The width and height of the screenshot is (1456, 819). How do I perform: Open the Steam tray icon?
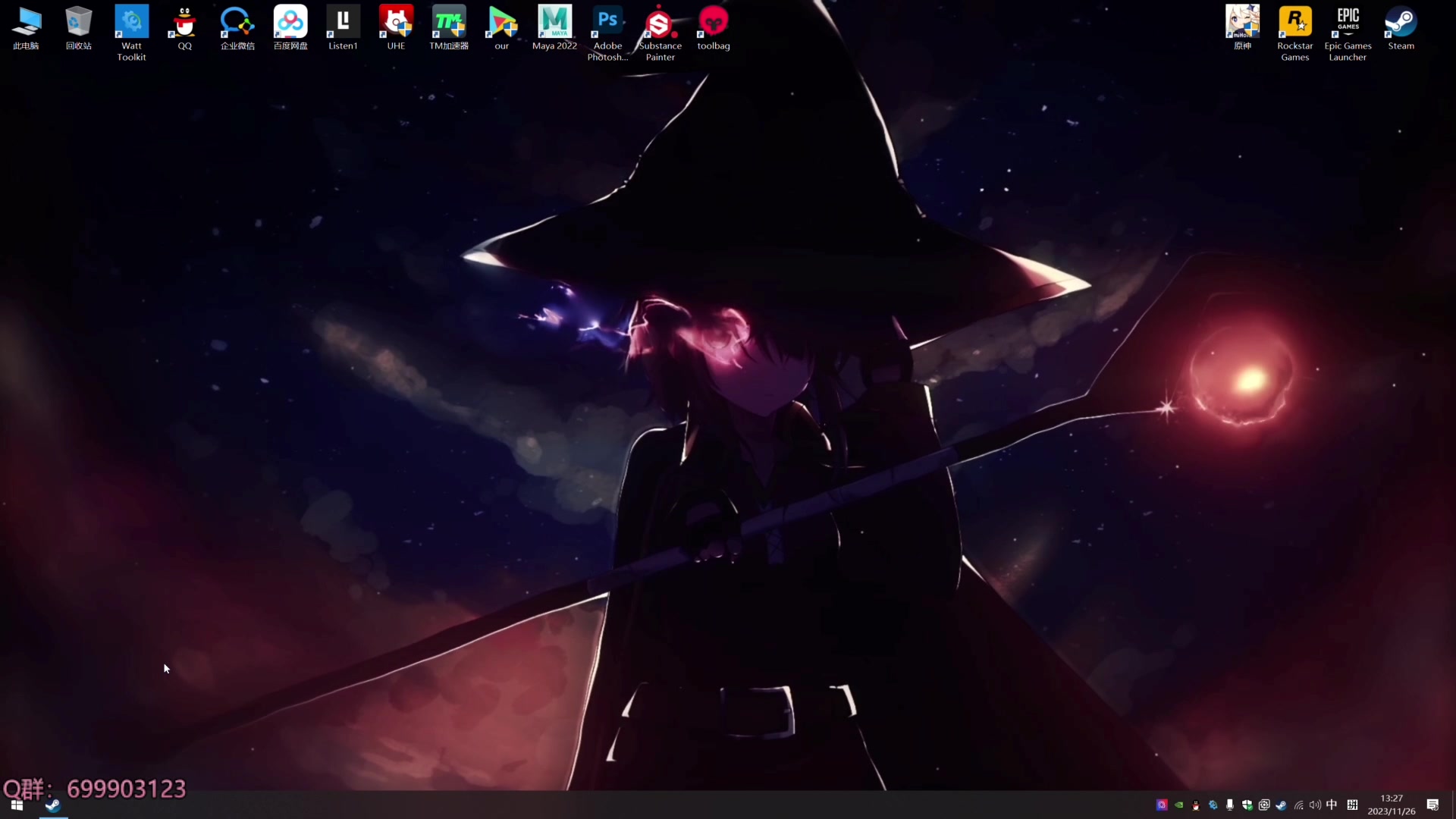[x=1281, y=805]
